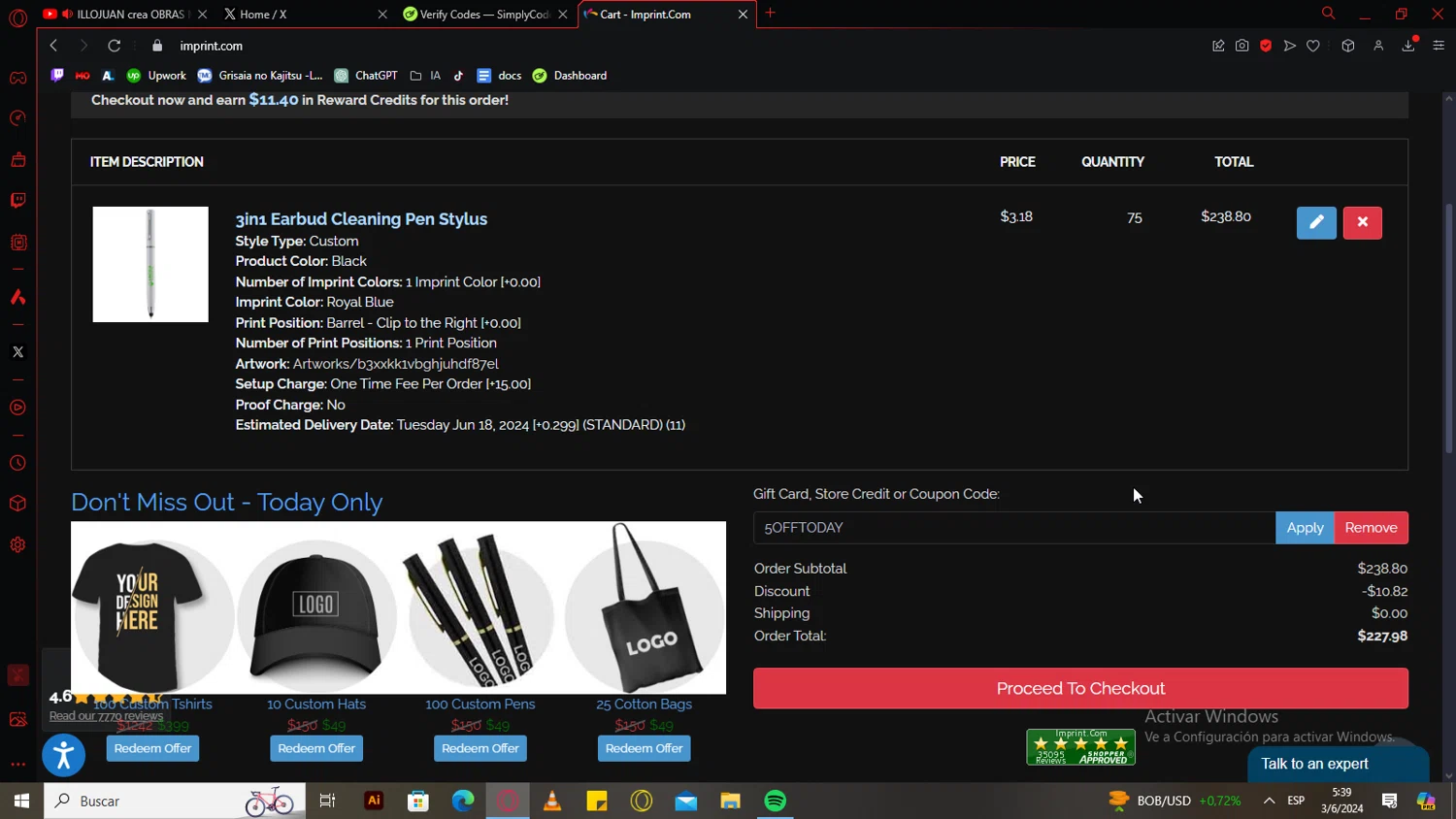The width and height of the screenshot is (1456, 819).
Task: Remove the applied coupon code
Action: 1371,528
